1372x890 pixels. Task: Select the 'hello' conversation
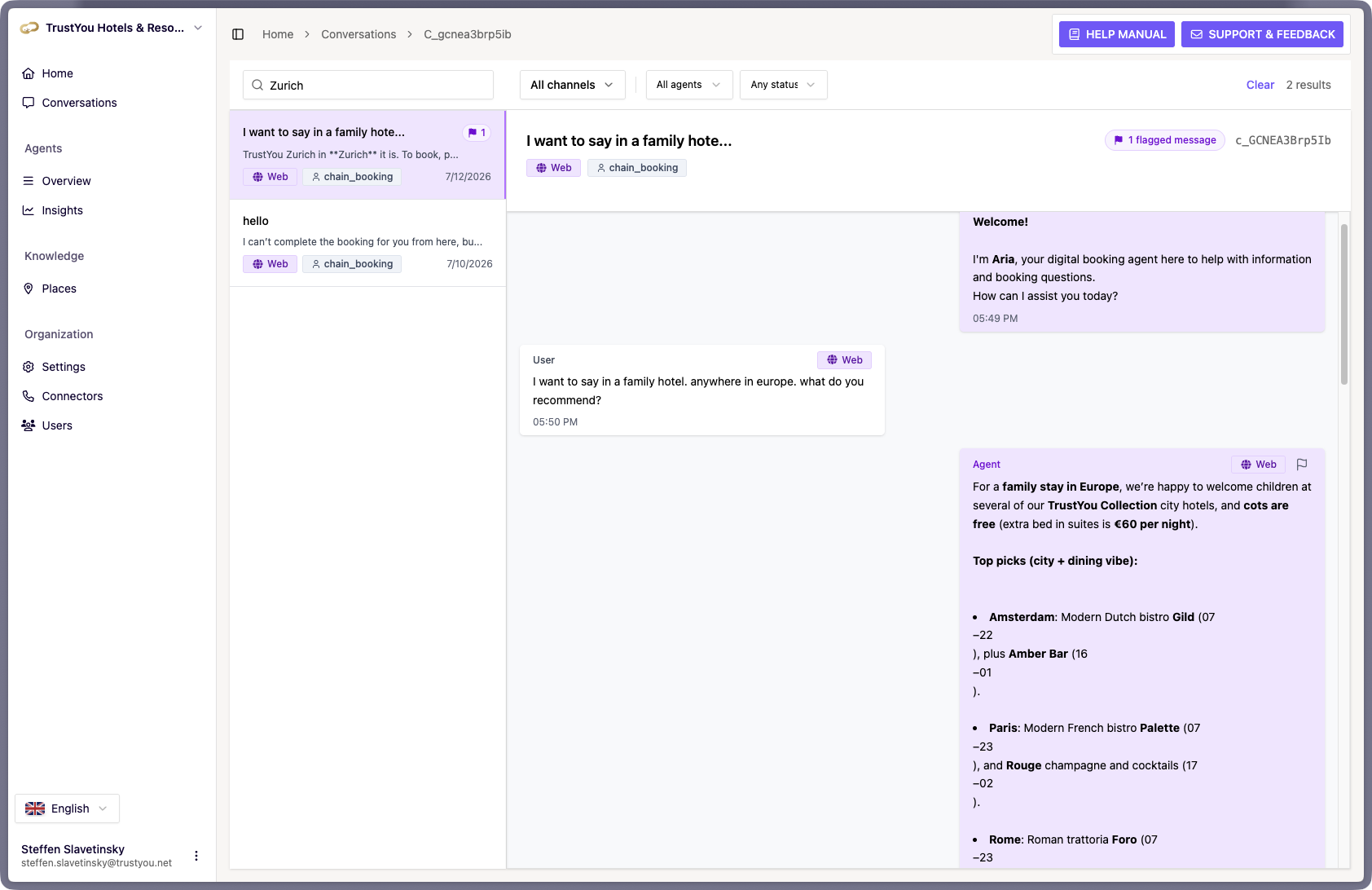(x=367, y=243)
